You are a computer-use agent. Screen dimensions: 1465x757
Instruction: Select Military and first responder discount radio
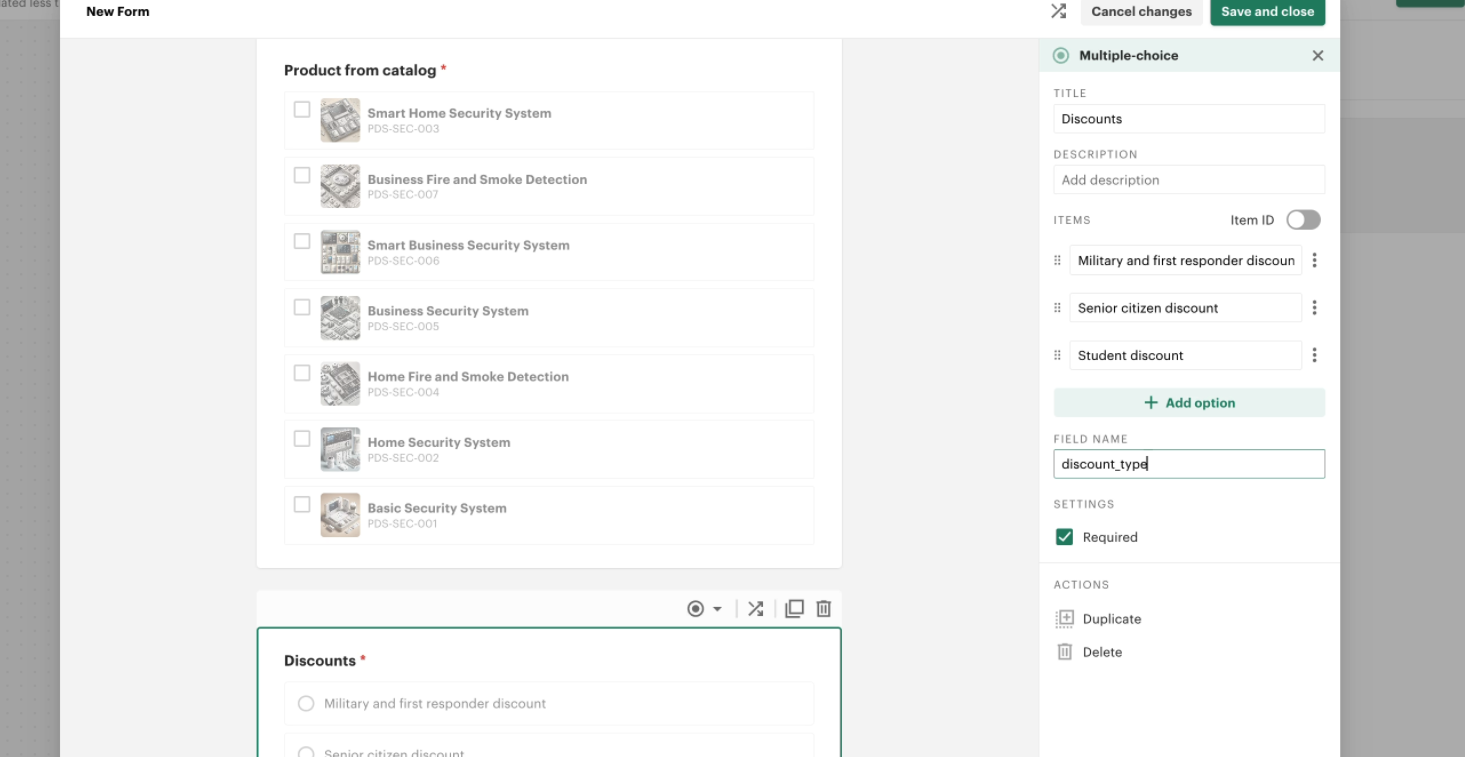coord(306,704)
